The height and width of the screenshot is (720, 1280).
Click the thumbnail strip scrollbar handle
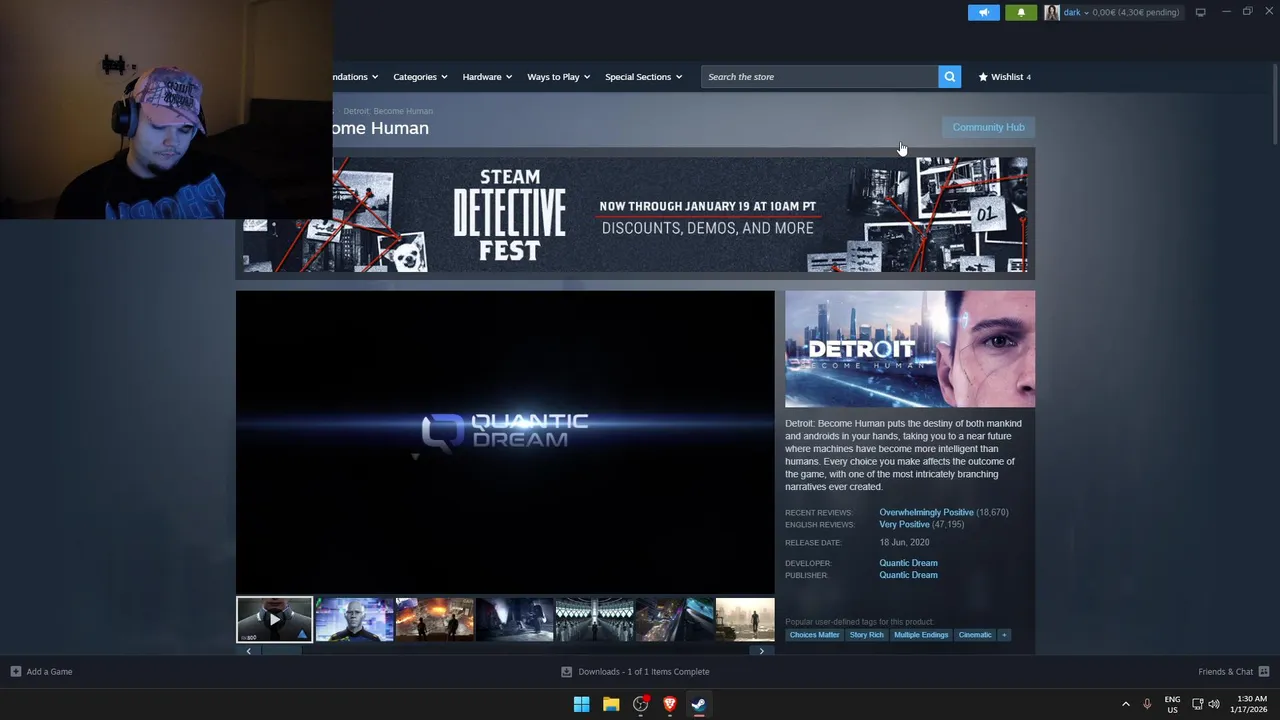point(282,651)
